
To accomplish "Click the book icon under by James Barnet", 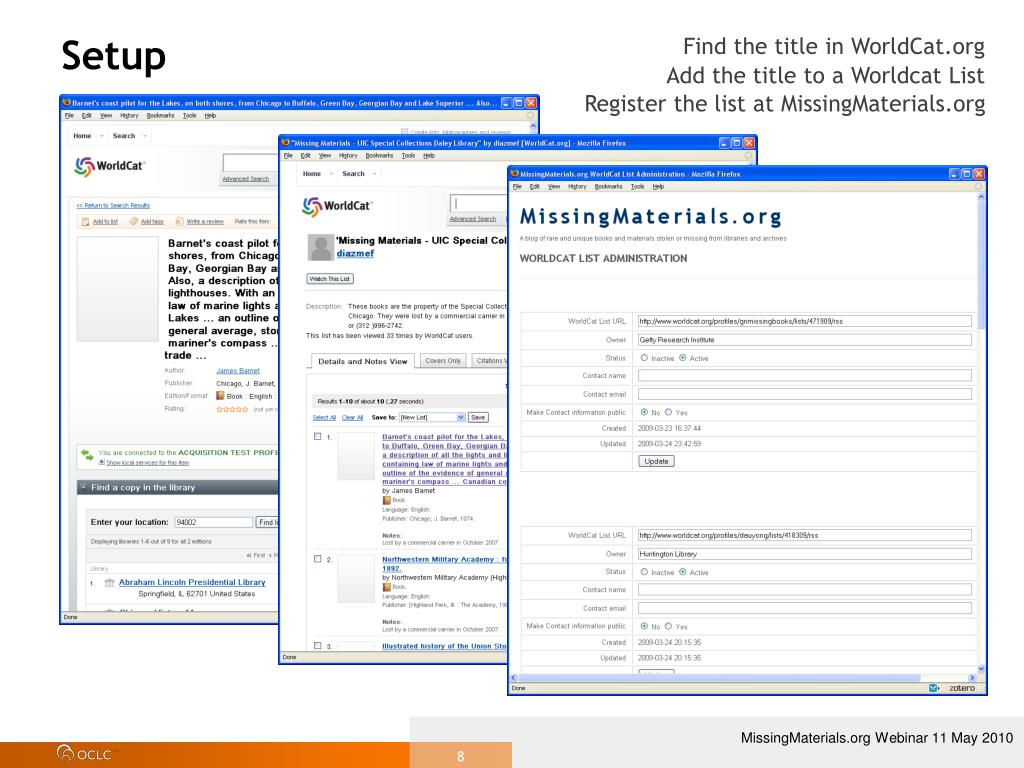I will (387, 500).
